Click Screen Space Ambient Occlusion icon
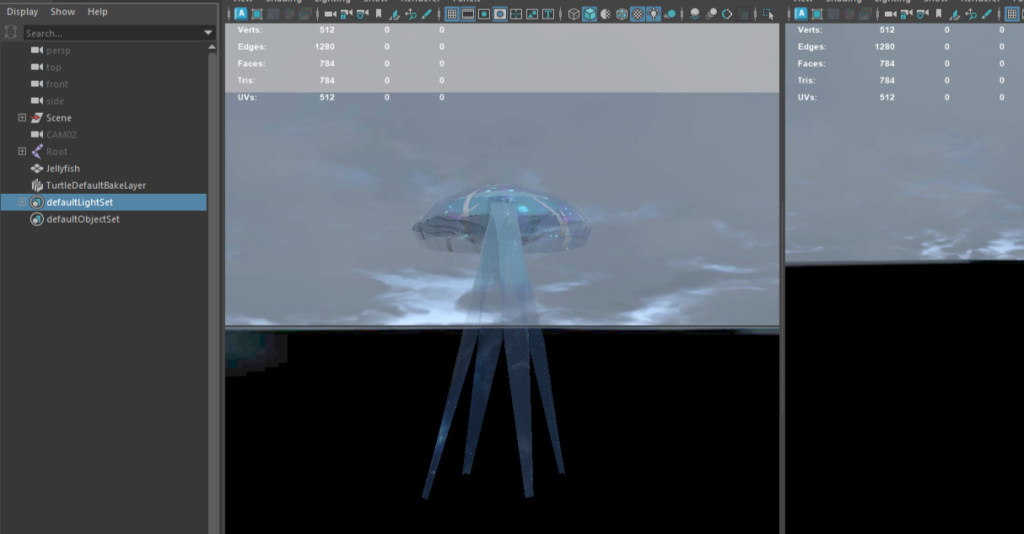 695,14
